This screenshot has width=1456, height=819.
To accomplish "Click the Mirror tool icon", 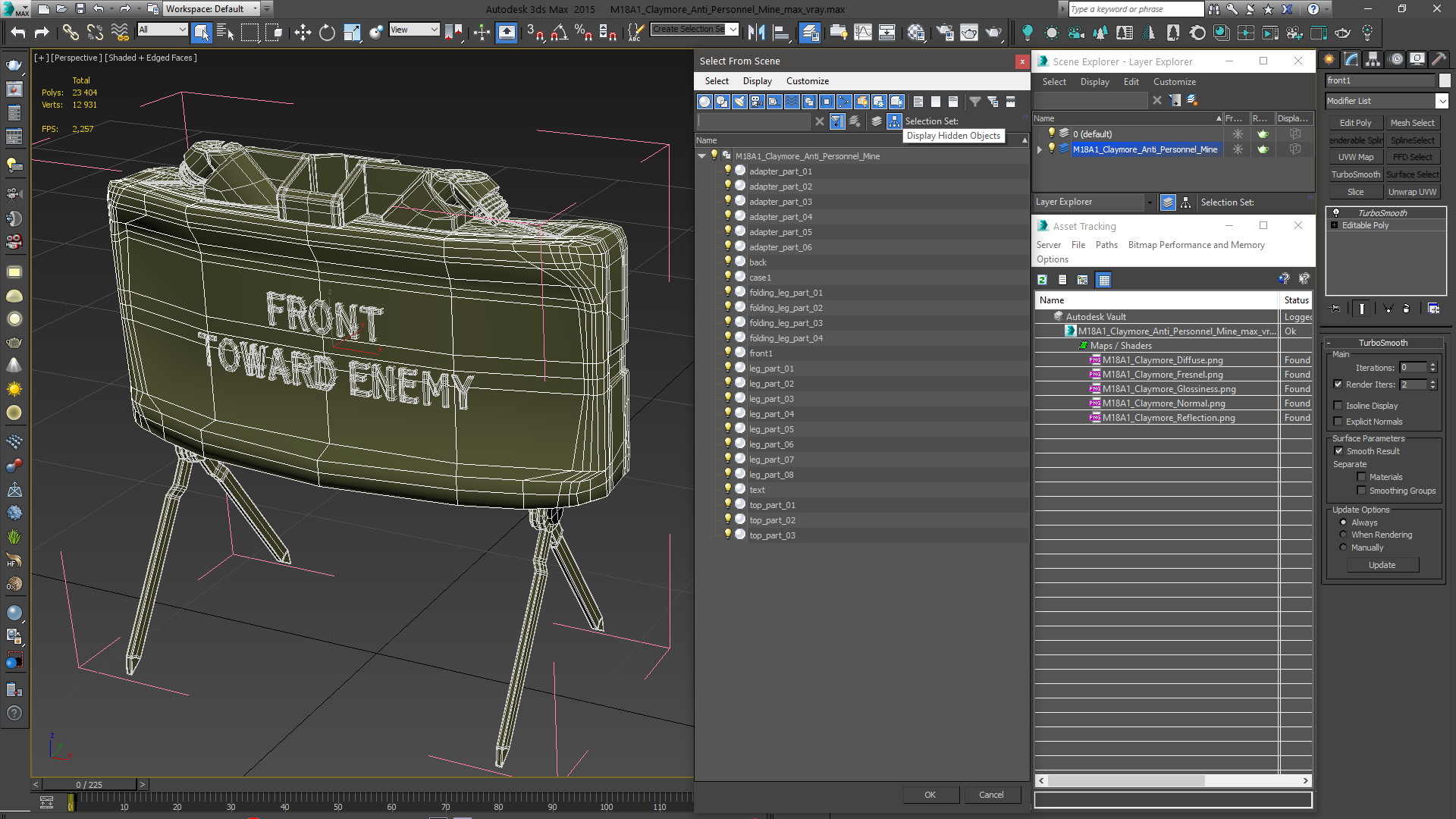I will click(757, 32).
